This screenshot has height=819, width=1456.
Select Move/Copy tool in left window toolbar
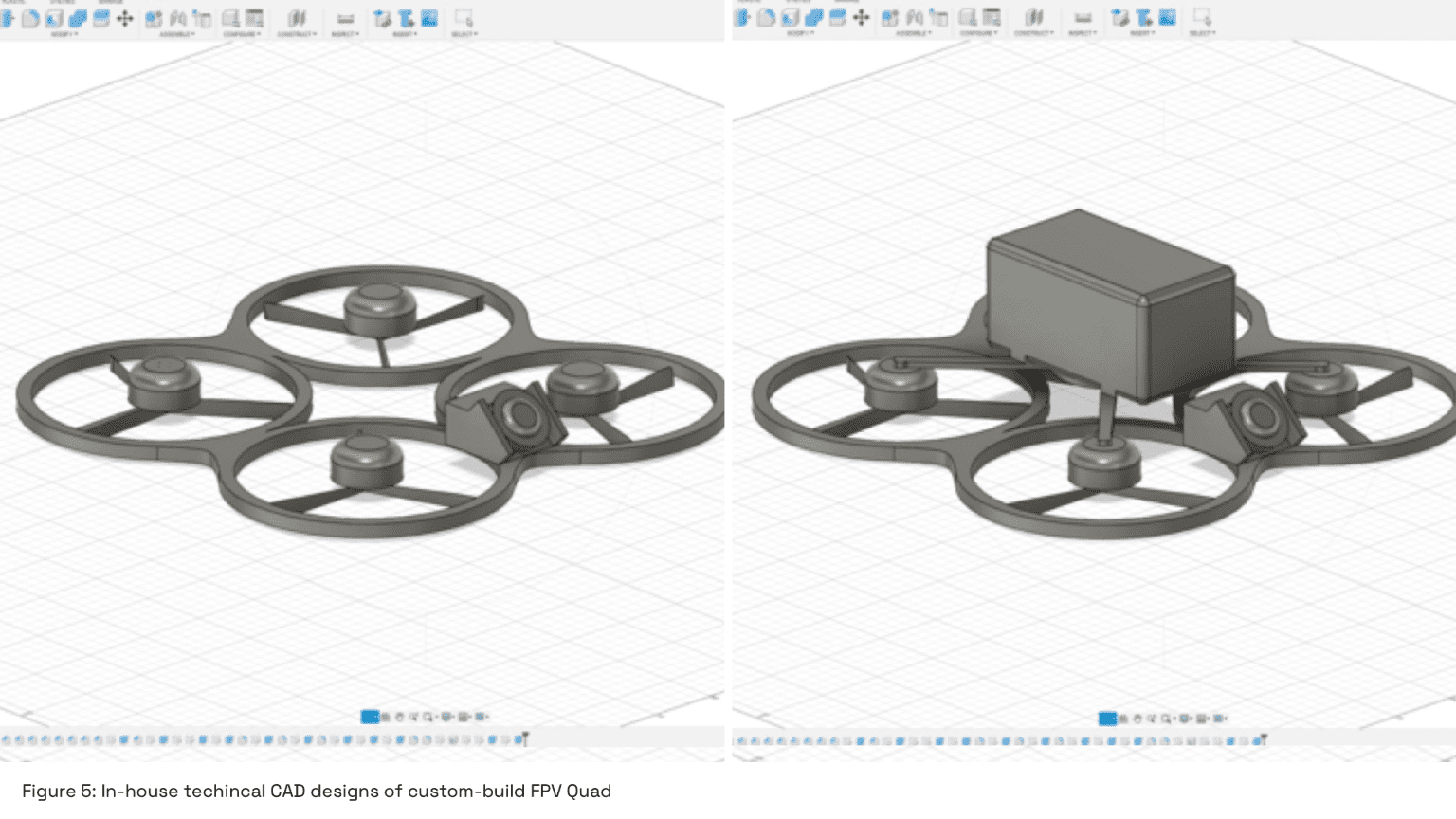(x=124, y=18)
